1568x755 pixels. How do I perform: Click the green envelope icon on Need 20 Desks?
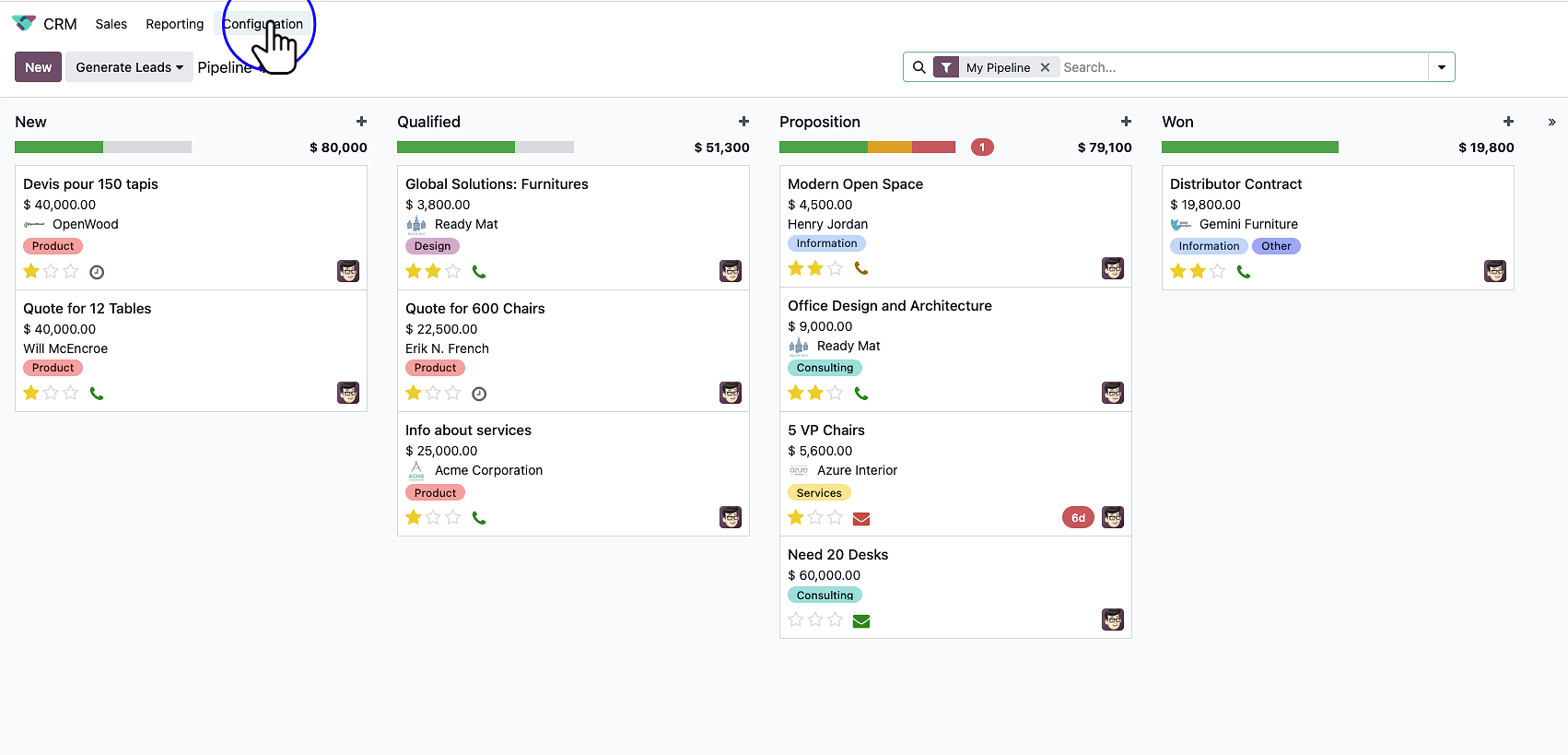[x=861, y=620]
